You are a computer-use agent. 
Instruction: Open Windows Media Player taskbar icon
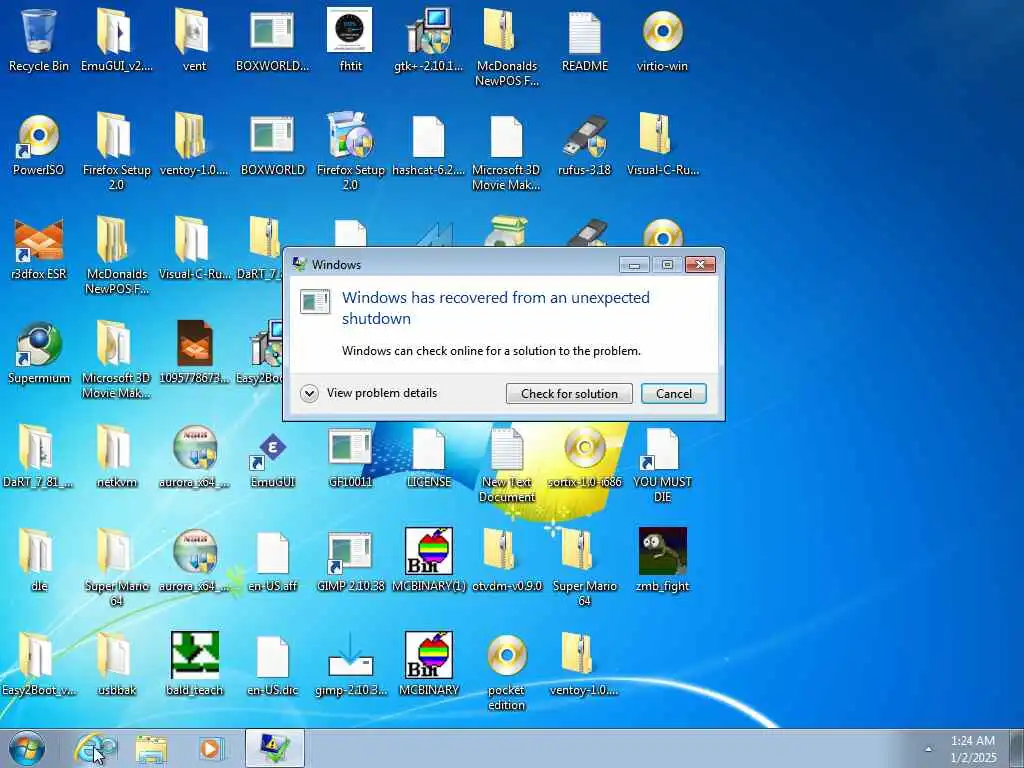point(210,748)
